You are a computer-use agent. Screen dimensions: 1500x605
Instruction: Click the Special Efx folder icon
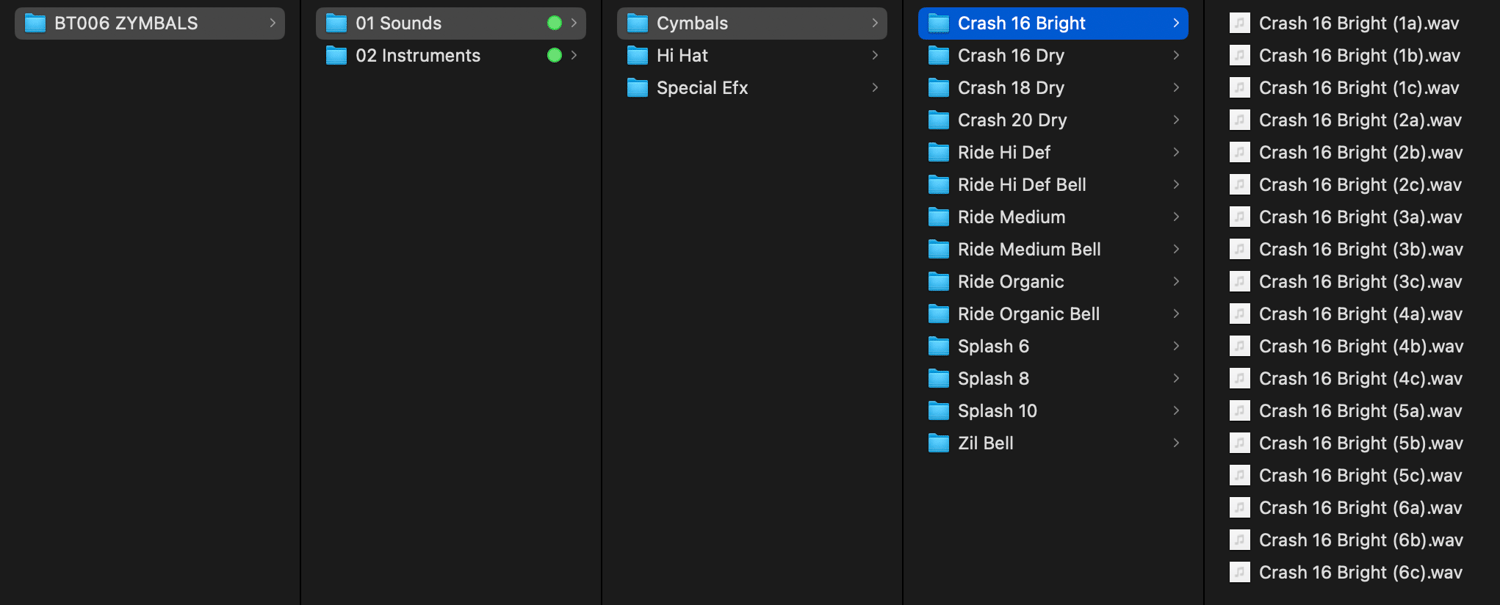pos(637,88)
